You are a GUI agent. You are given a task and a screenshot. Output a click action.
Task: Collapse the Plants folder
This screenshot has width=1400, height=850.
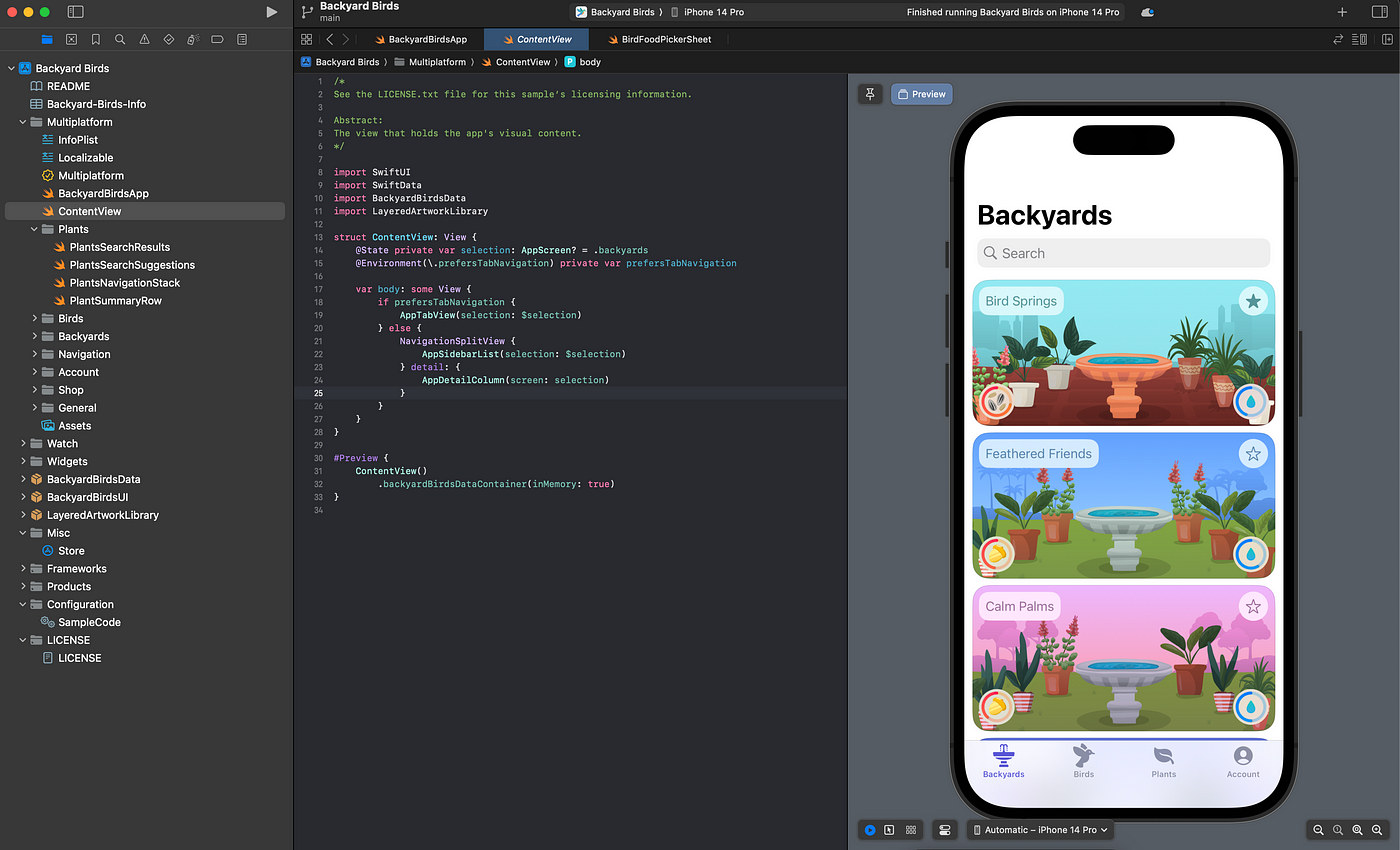coord(35,229)
